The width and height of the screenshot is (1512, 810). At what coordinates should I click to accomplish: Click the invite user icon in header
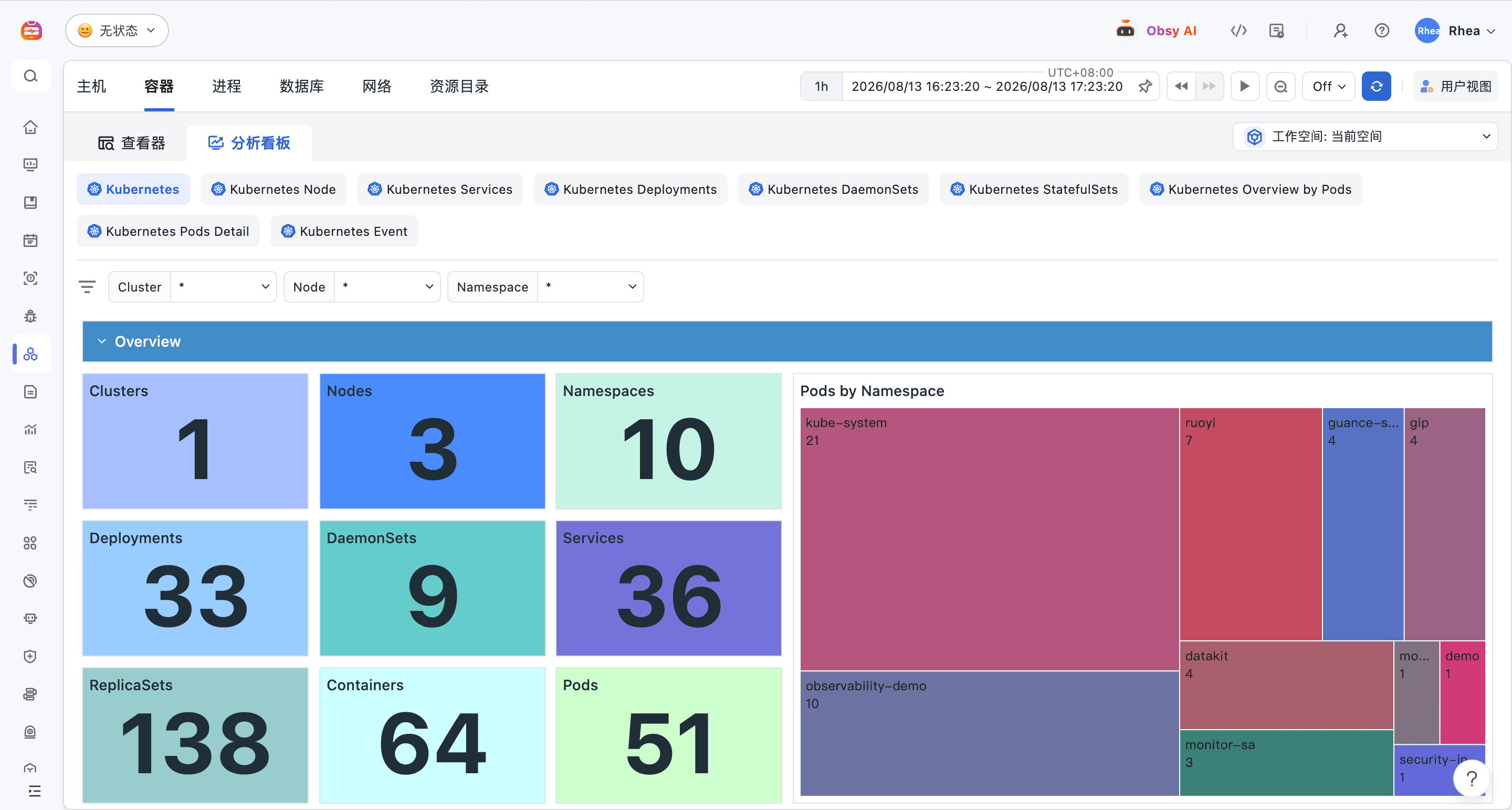1340,30
